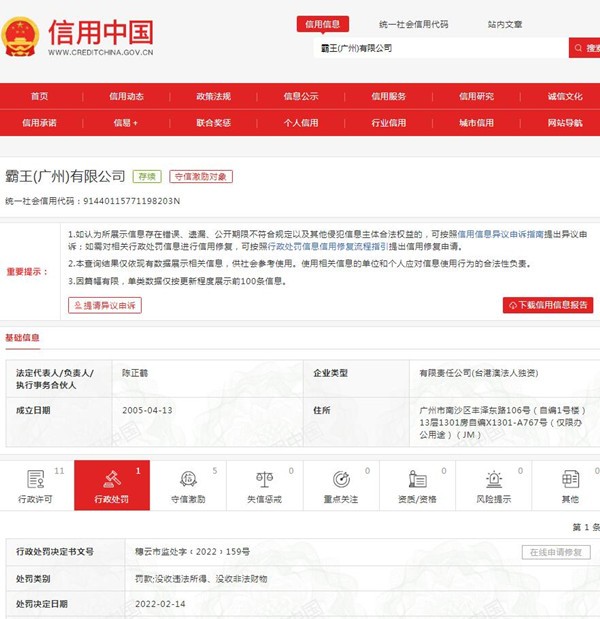Click the penalty document number 穗云市监处字〔2022〕159号
Screen dimensions: 600x619
coord(192,551)
